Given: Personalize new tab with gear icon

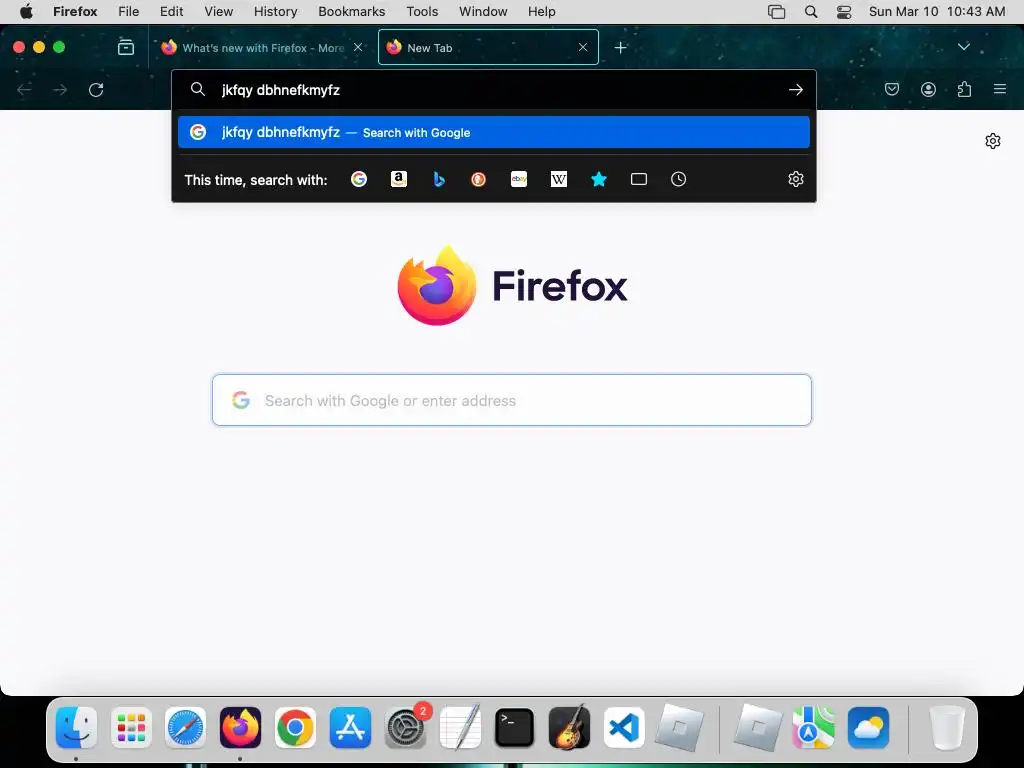Looking at the screenshot, I should click(x=993, y=141).
